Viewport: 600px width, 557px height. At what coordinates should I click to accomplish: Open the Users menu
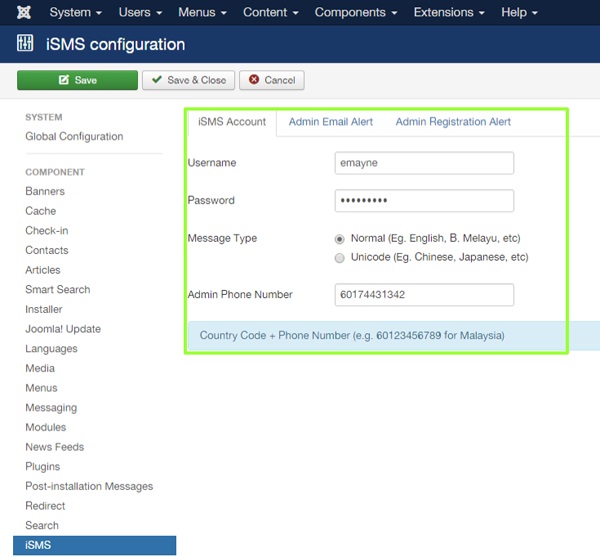point(140,12)
